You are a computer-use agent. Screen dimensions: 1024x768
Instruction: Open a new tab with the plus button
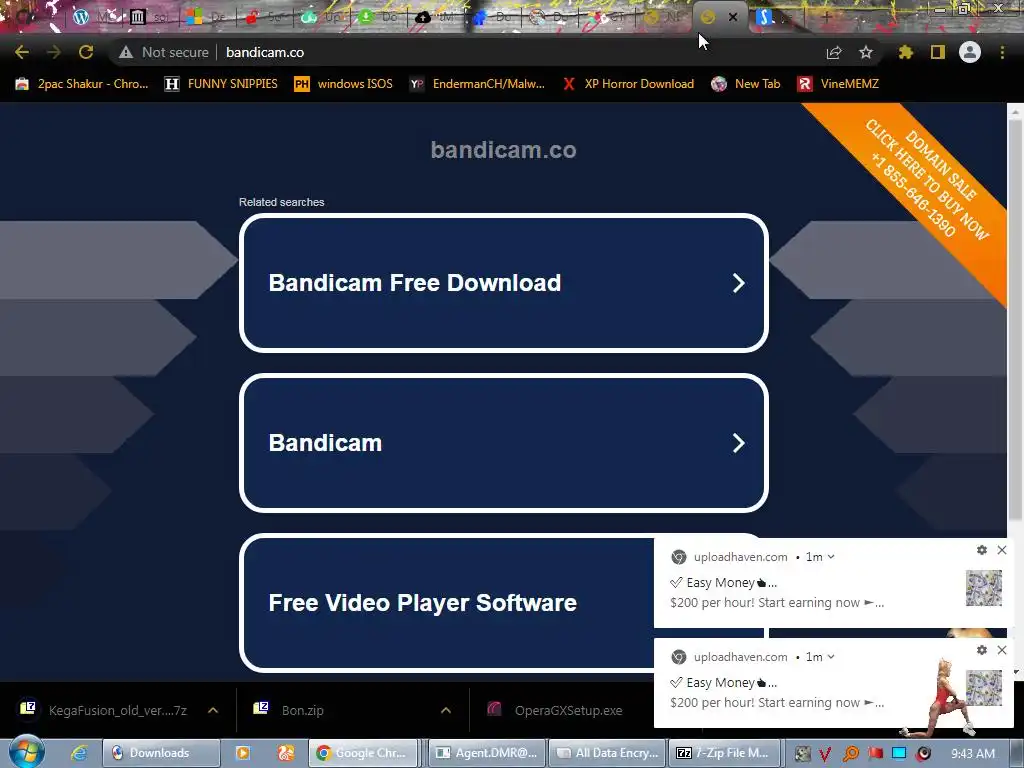coord(826,17)
